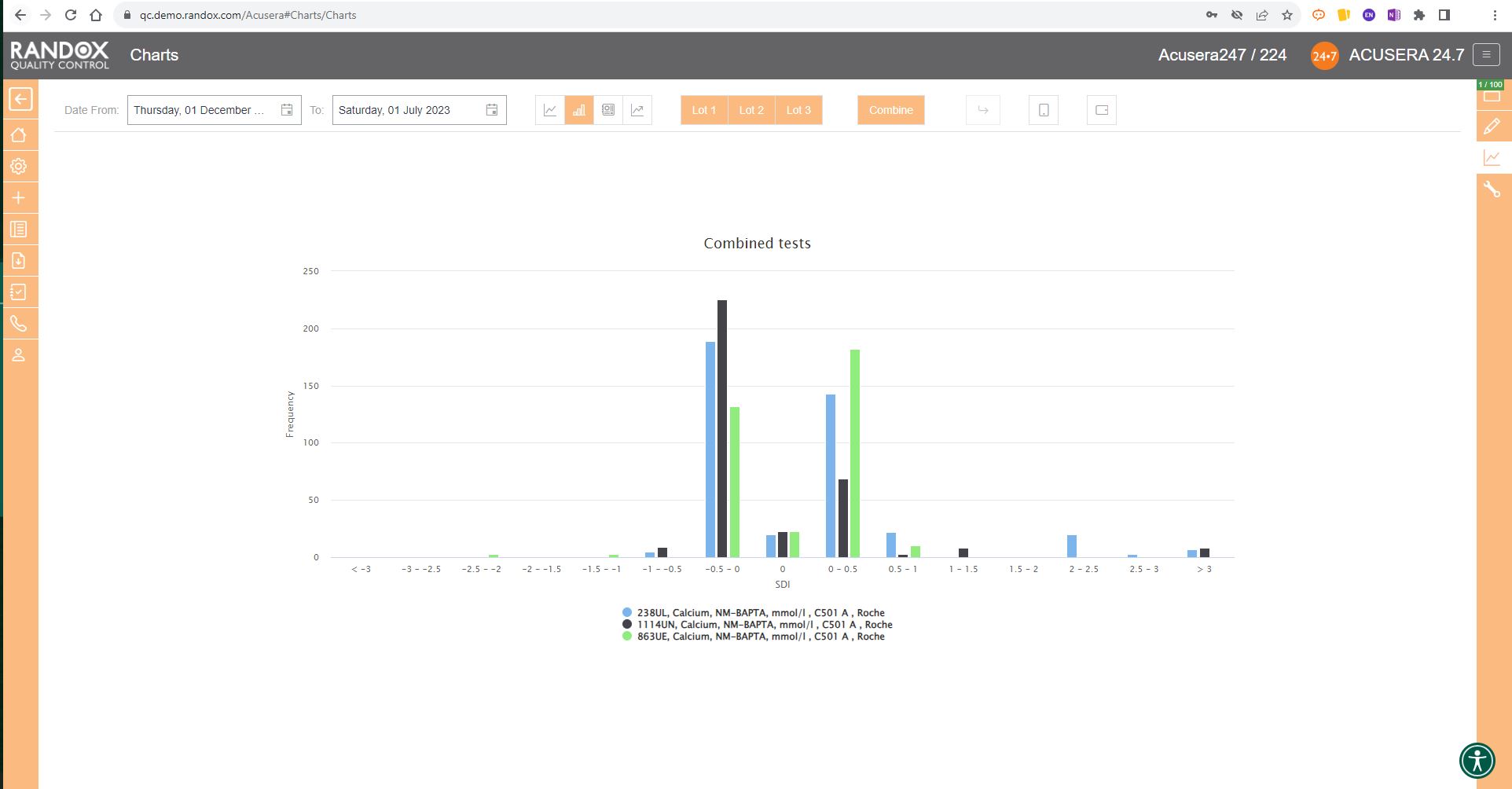
Task: Click the back arrow in the left sidebar
Action: click(20, 99)
